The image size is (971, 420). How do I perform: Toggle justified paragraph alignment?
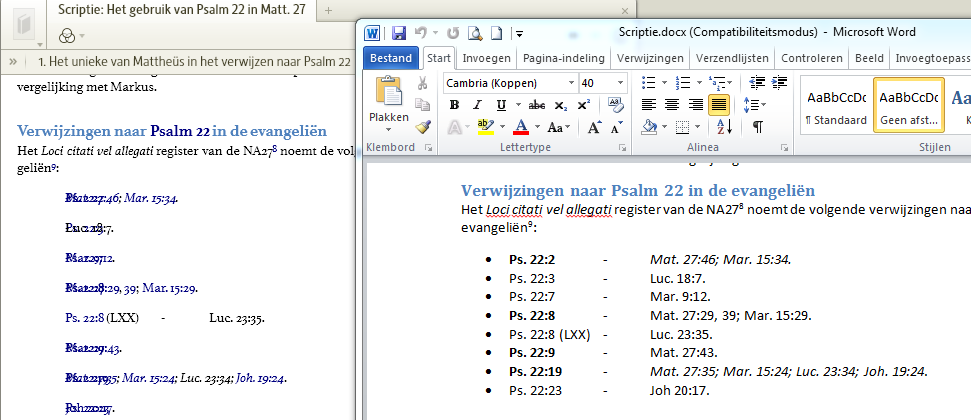tap(719, 105)
